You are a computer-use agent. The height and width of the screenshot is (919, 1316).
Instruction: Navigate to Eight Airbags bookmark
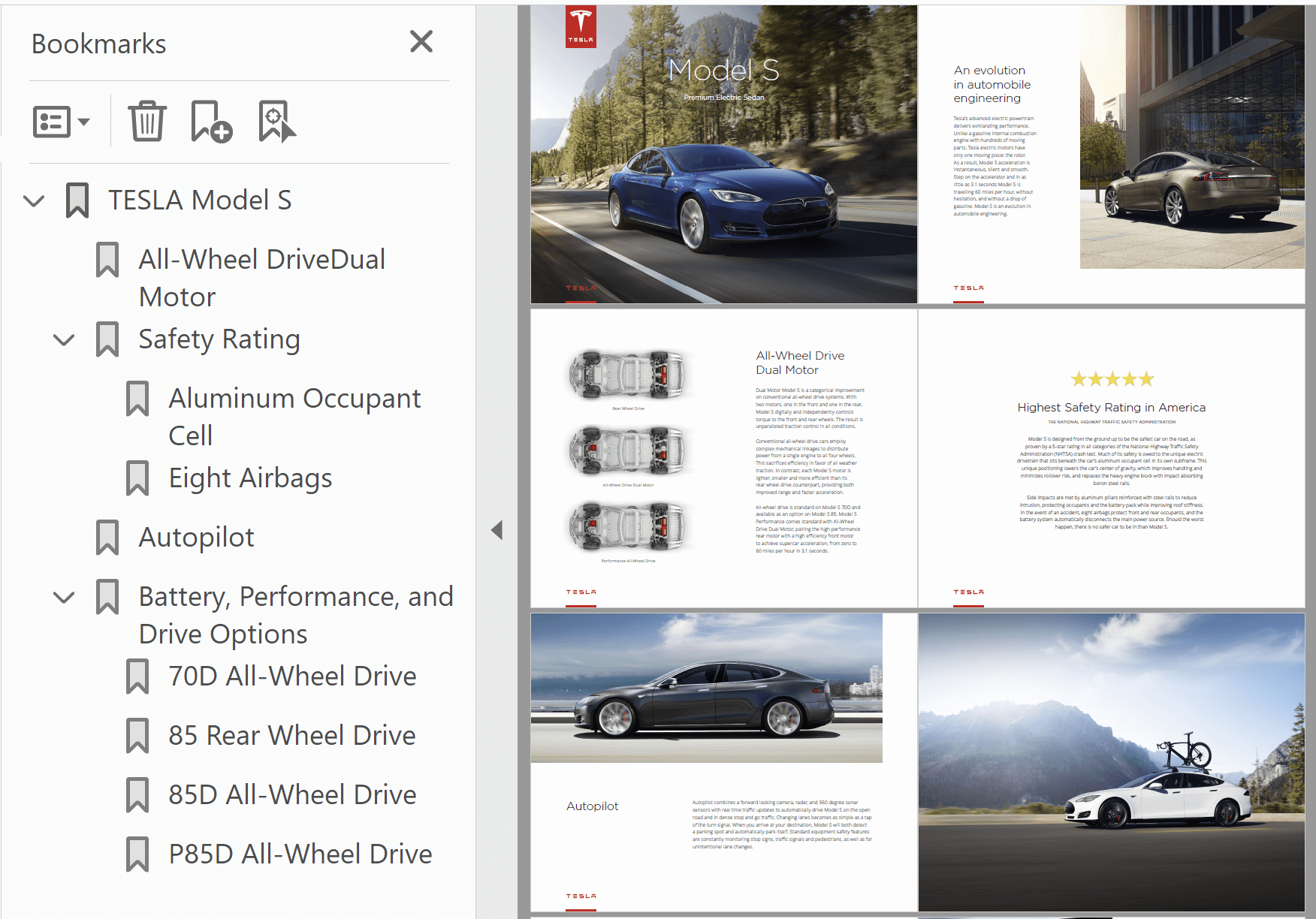(x=250, y=478)
